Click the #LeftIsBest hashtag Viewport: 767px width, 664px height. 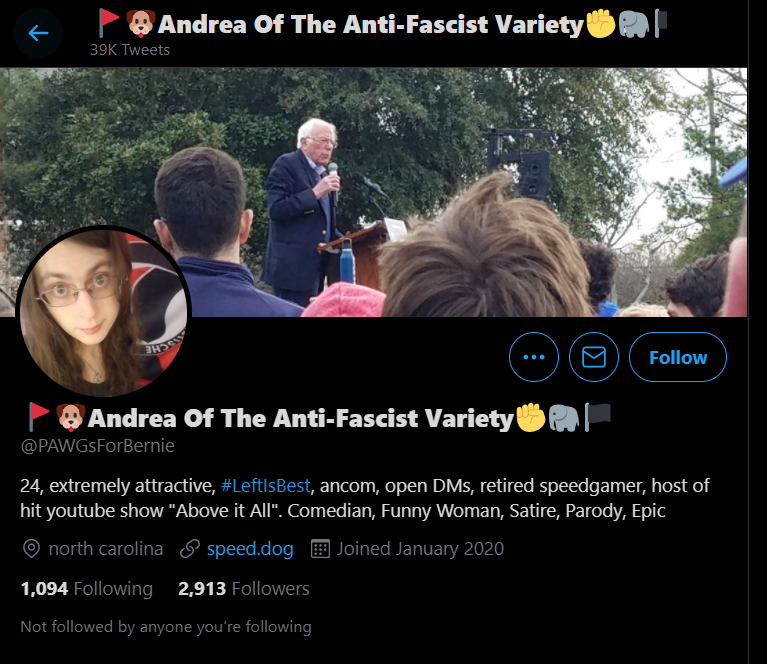(x=266, y=485)
